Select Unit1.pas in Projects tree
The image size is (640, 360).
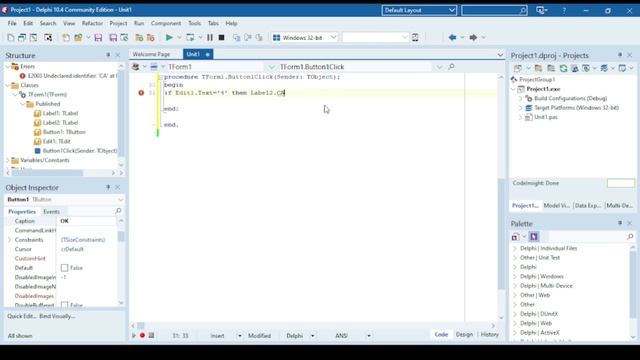(x=546, y=117)
